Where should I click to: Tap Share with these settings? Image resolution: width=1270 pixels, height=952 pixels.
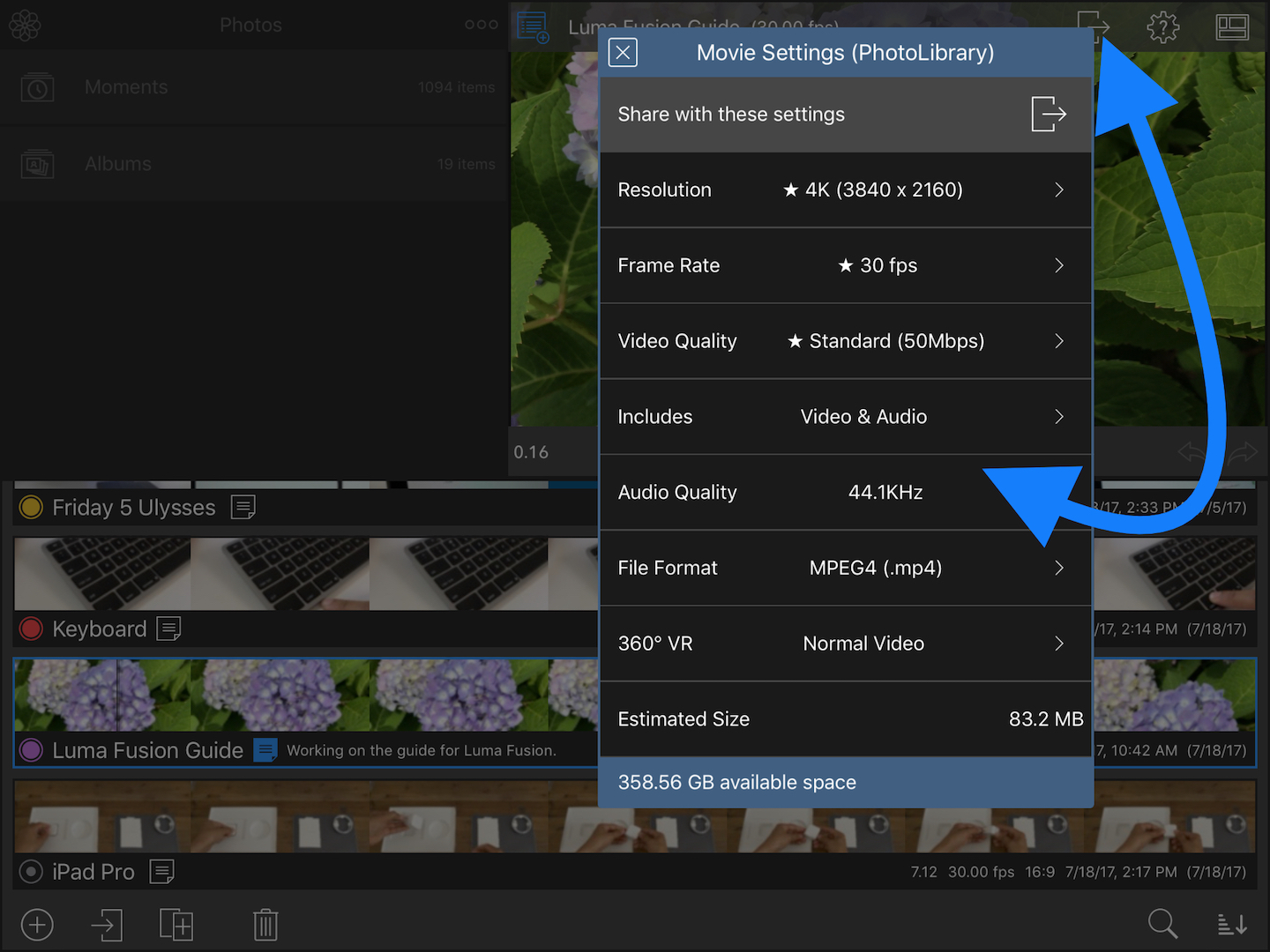tap(845, 114)
